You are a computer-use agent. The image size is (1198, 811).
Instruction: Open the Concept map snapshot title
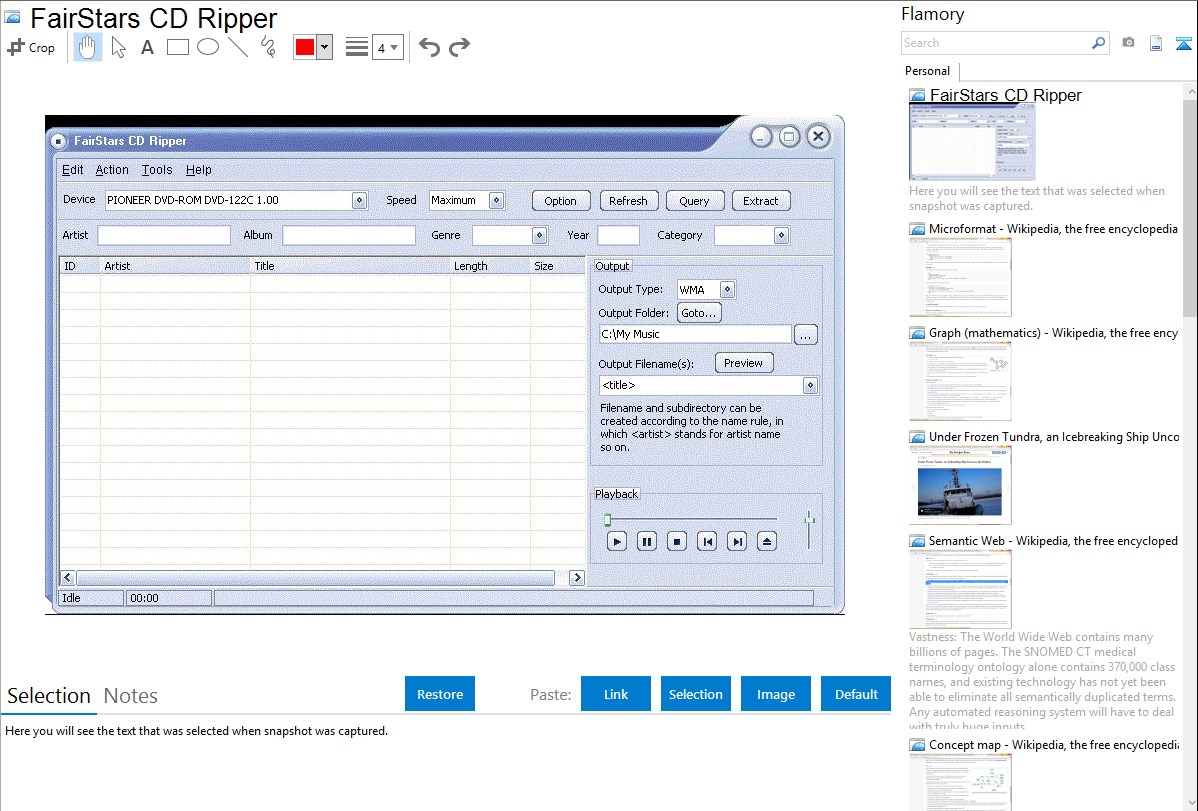[x=1053, y=745]
